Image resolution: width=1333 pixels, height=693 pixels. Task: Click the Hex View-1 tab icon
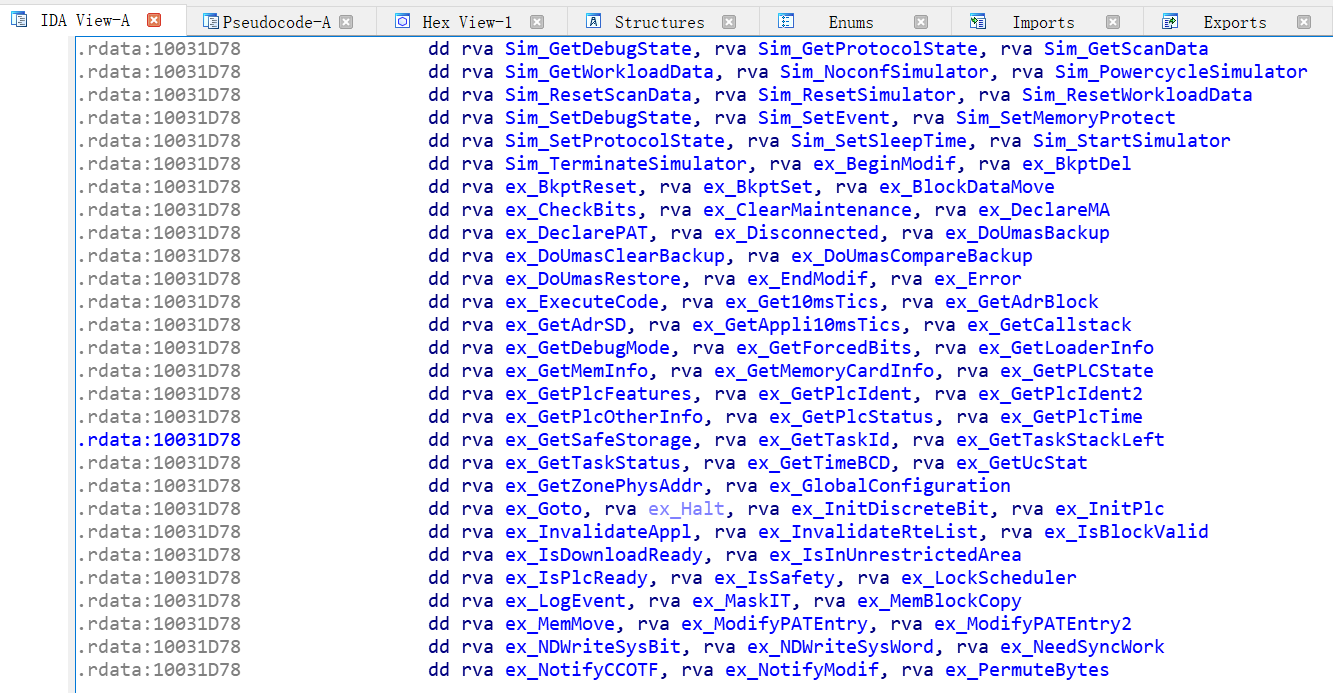[402, 21]
